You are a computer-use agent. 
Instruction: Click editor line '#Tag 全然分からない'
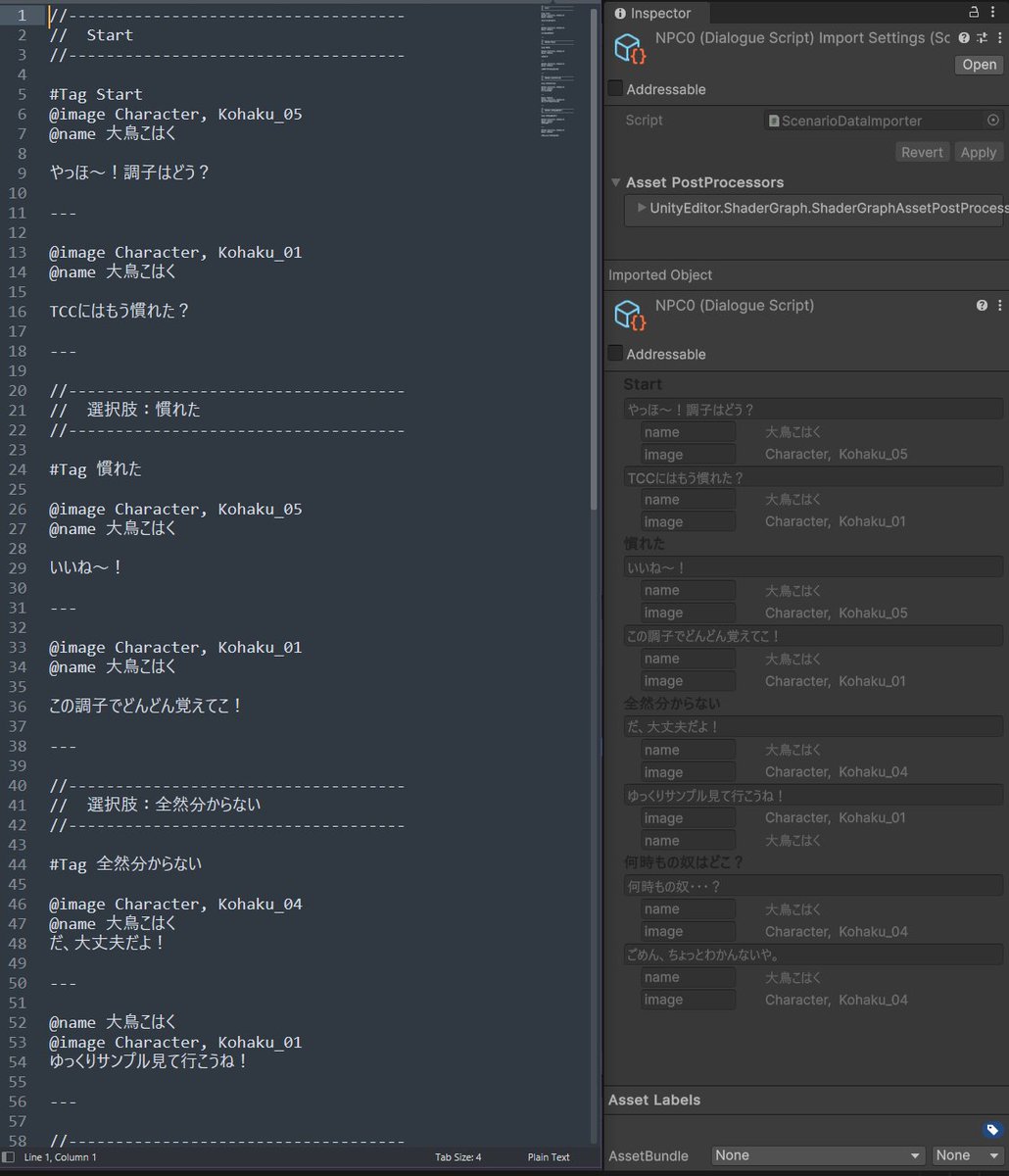click(126, 864)
